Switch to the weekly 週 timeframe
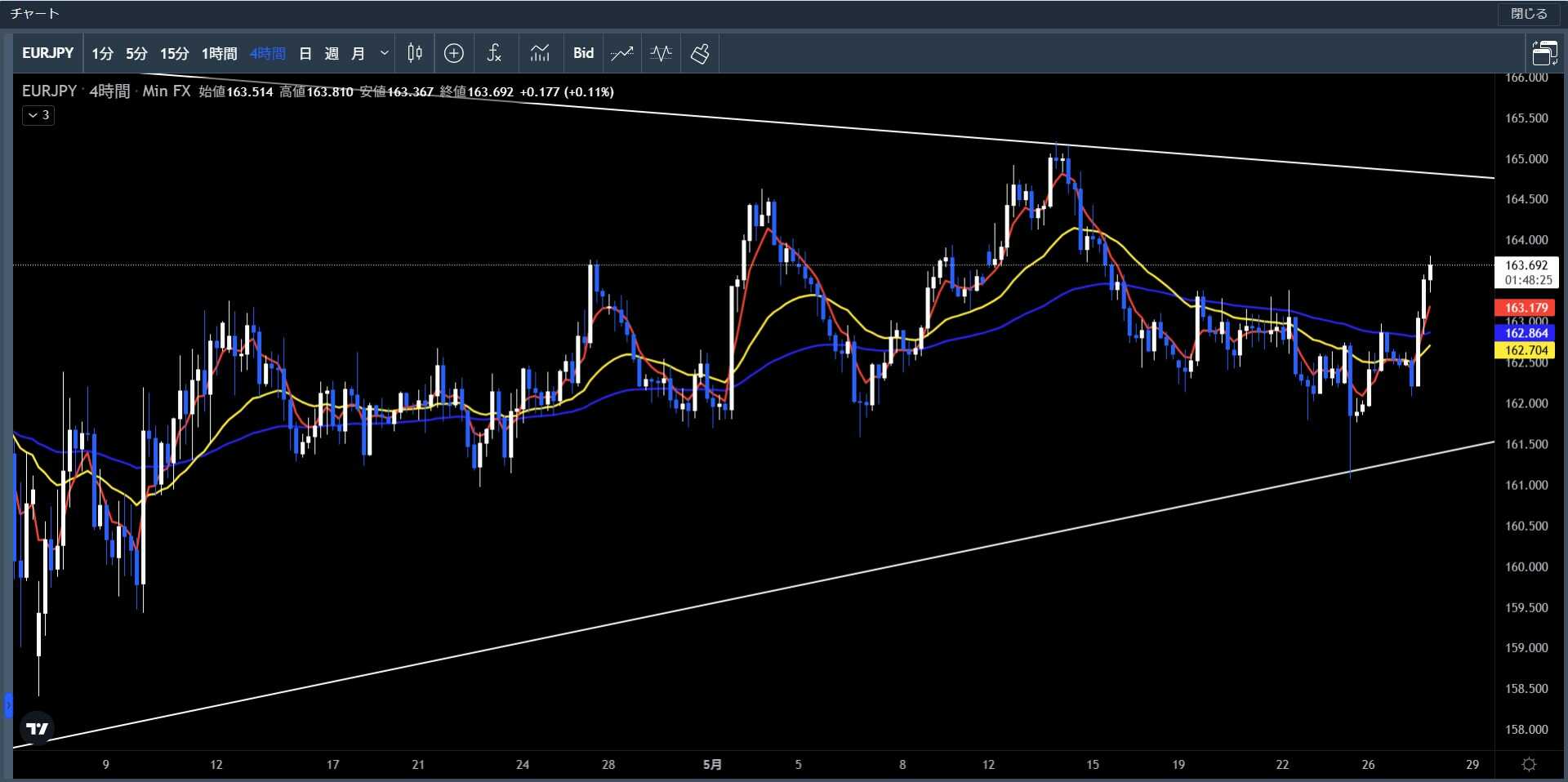 [x=332, y=54]
